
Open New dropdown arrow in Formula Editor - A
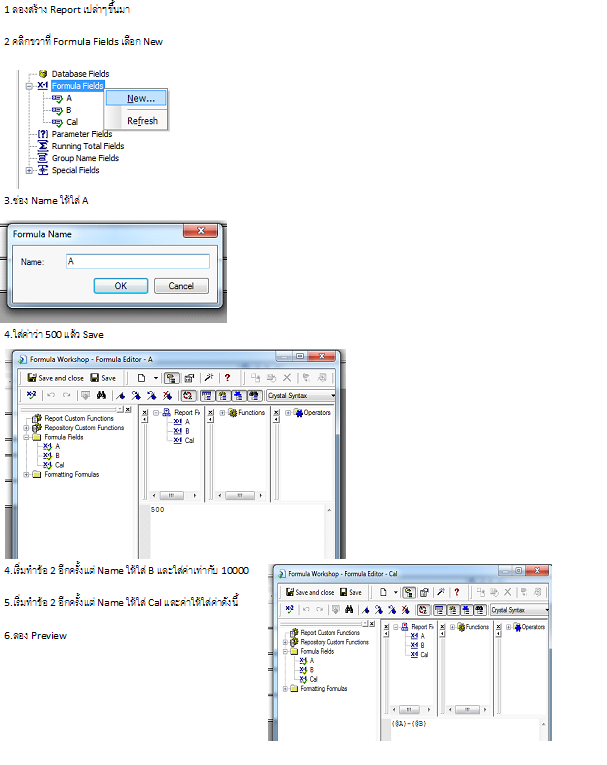[x=156, y=378]
